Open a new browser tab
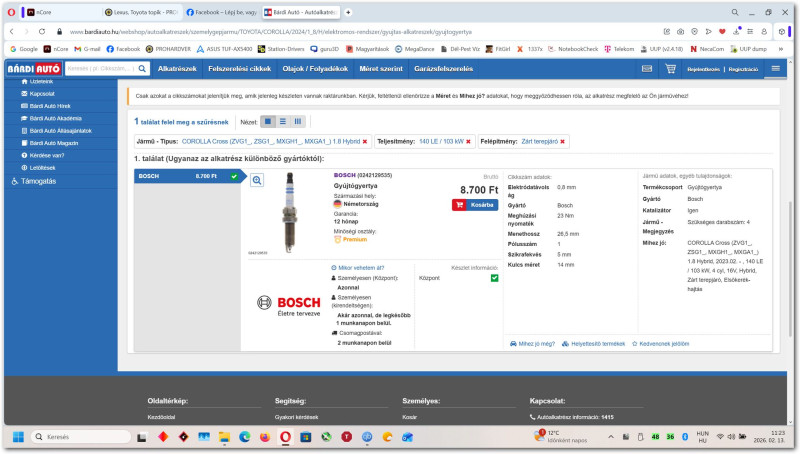800x454 pixels. click(x=348, y=12)
